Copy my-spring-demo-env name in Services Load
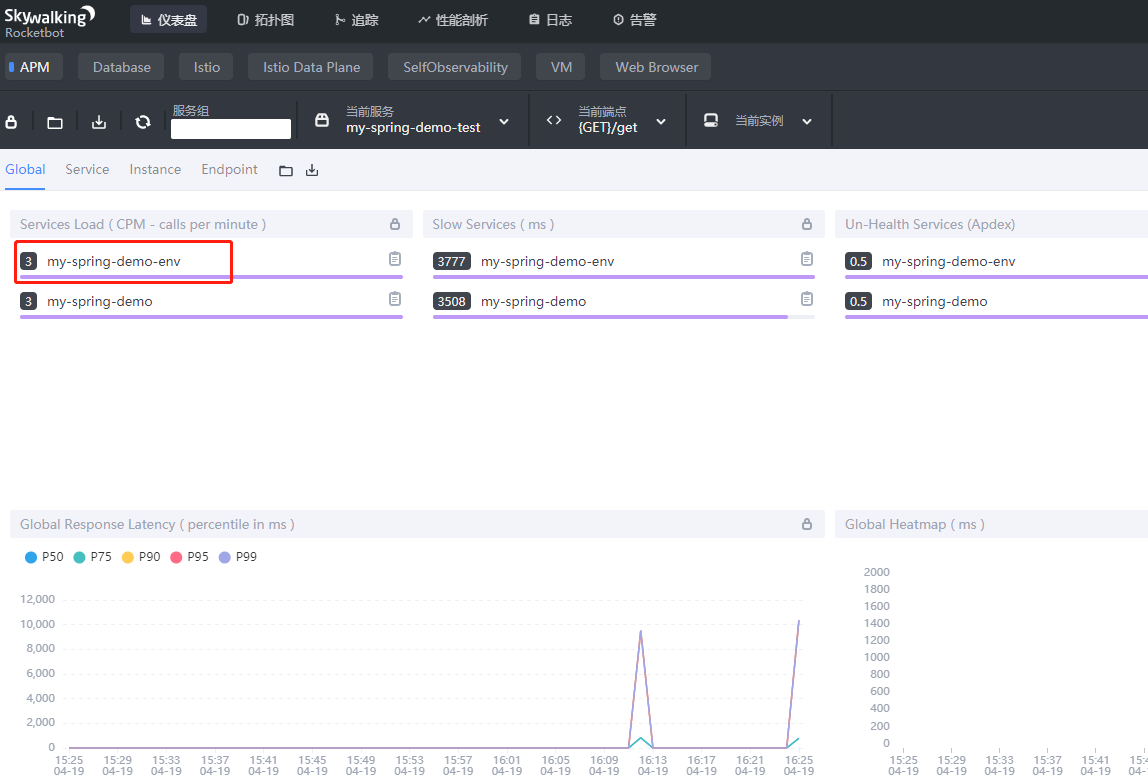 pyautogui.click(x=395, y=259)
